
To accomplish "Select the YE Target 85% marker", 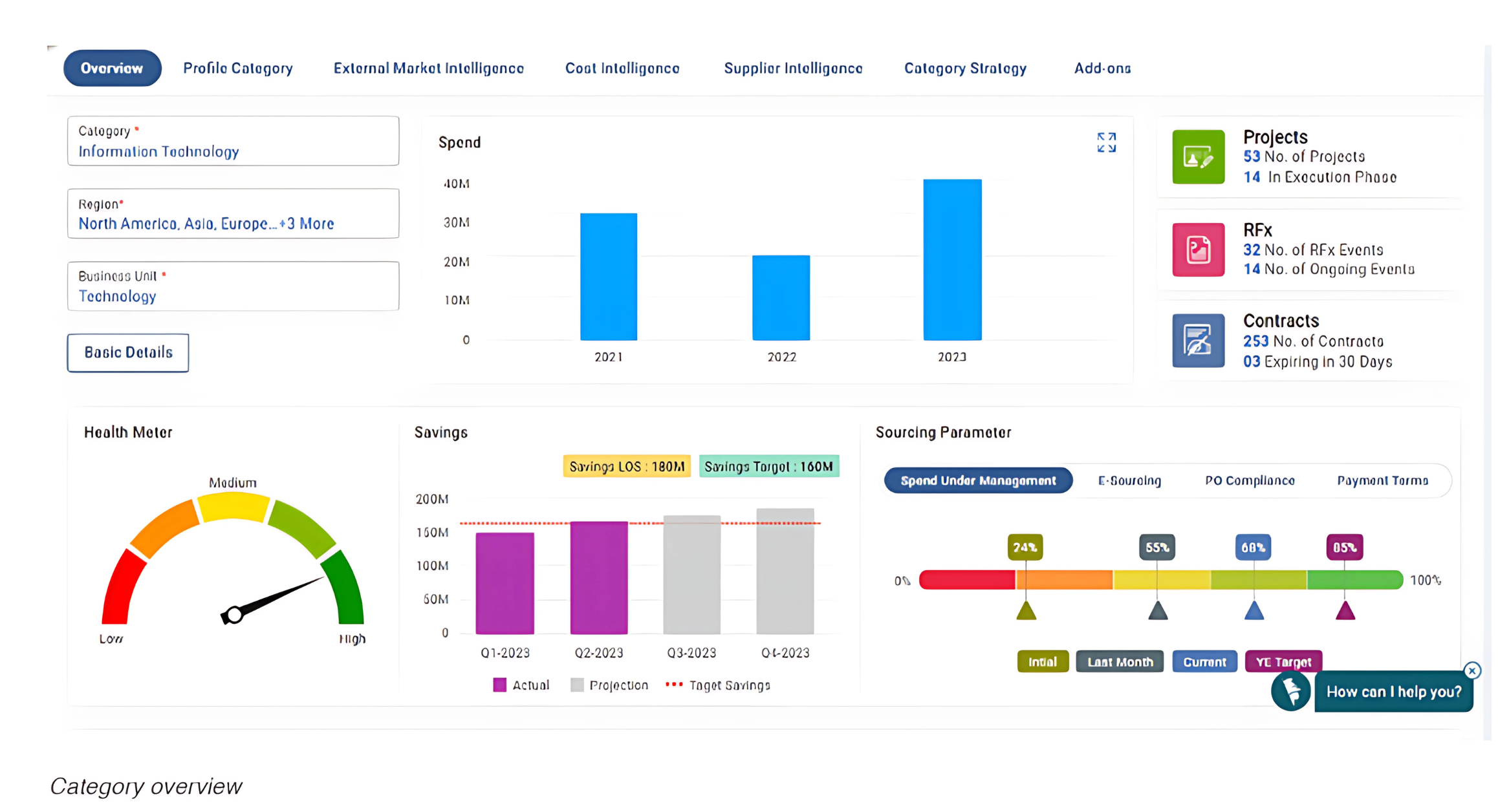I will click(1345, 611).
